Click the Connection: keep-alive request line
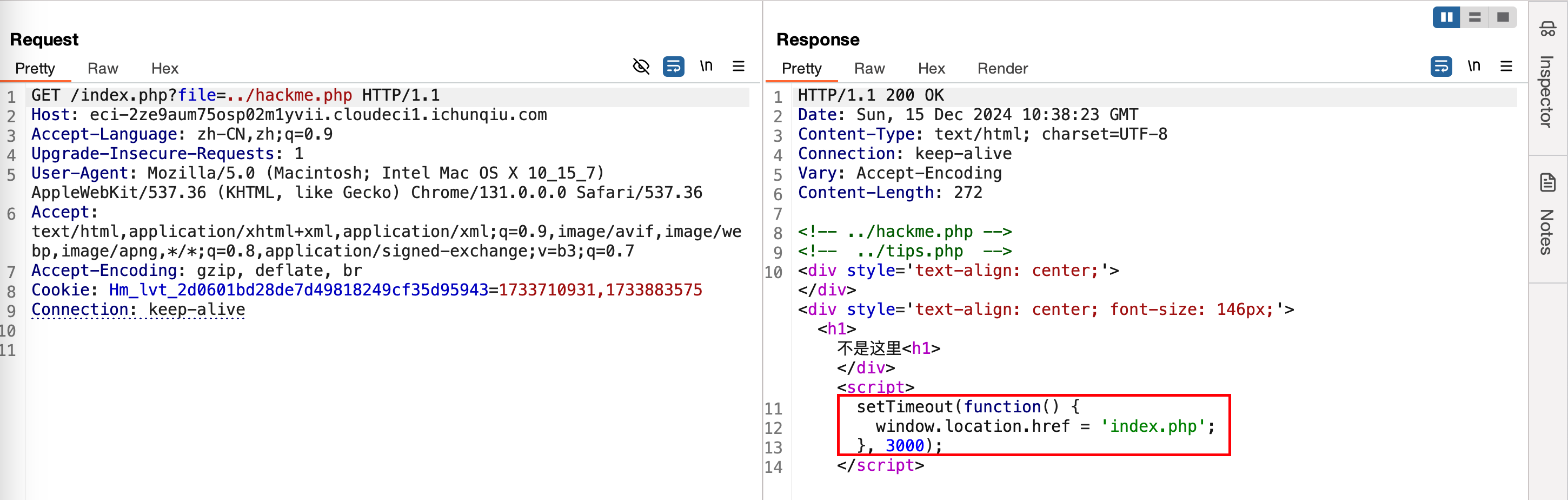 [138, 310]
